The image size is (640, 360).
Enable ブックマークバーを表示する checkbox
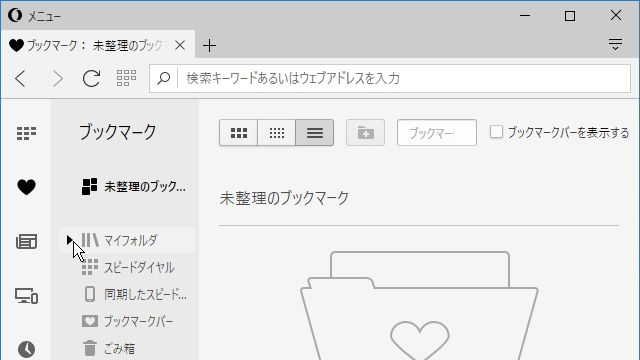496,132
